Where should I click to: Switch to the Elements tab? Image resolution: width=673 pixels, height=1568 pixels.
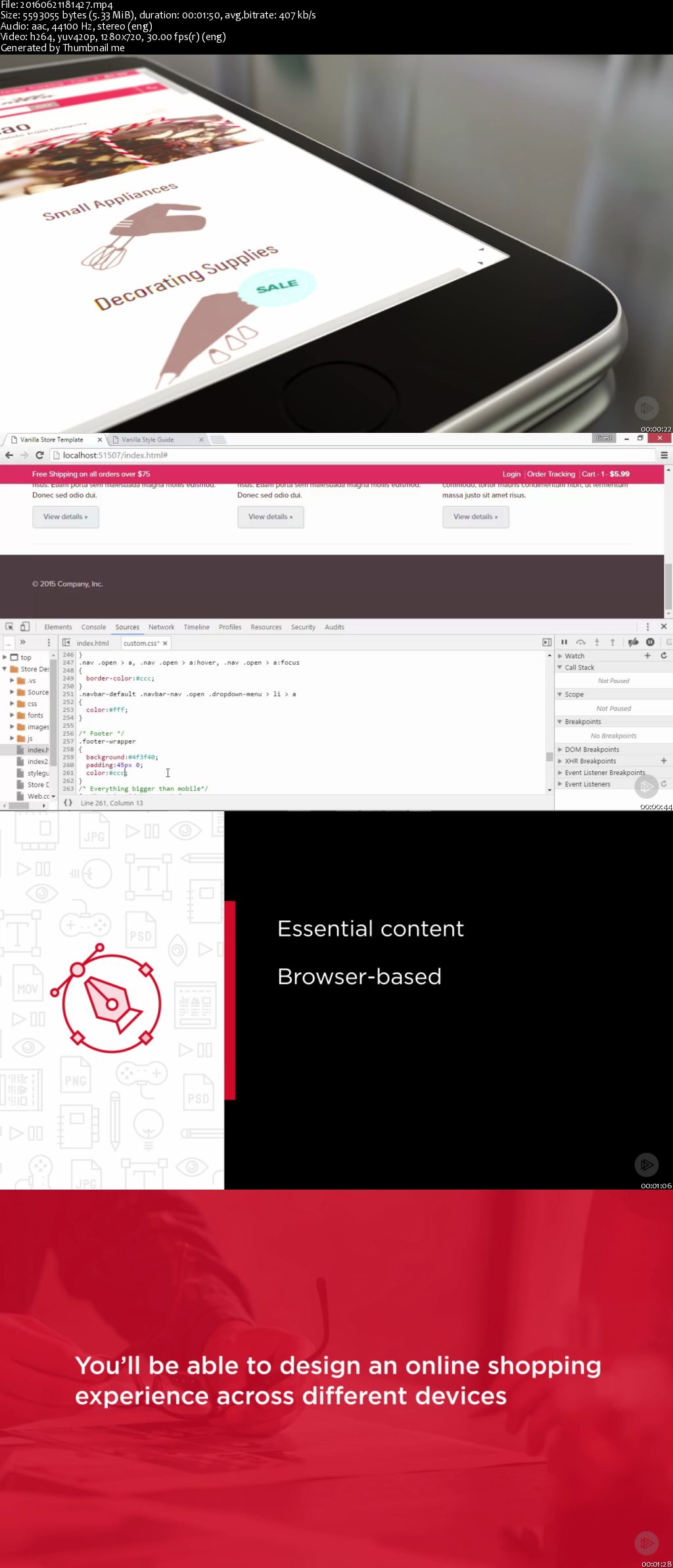[58, 627]
